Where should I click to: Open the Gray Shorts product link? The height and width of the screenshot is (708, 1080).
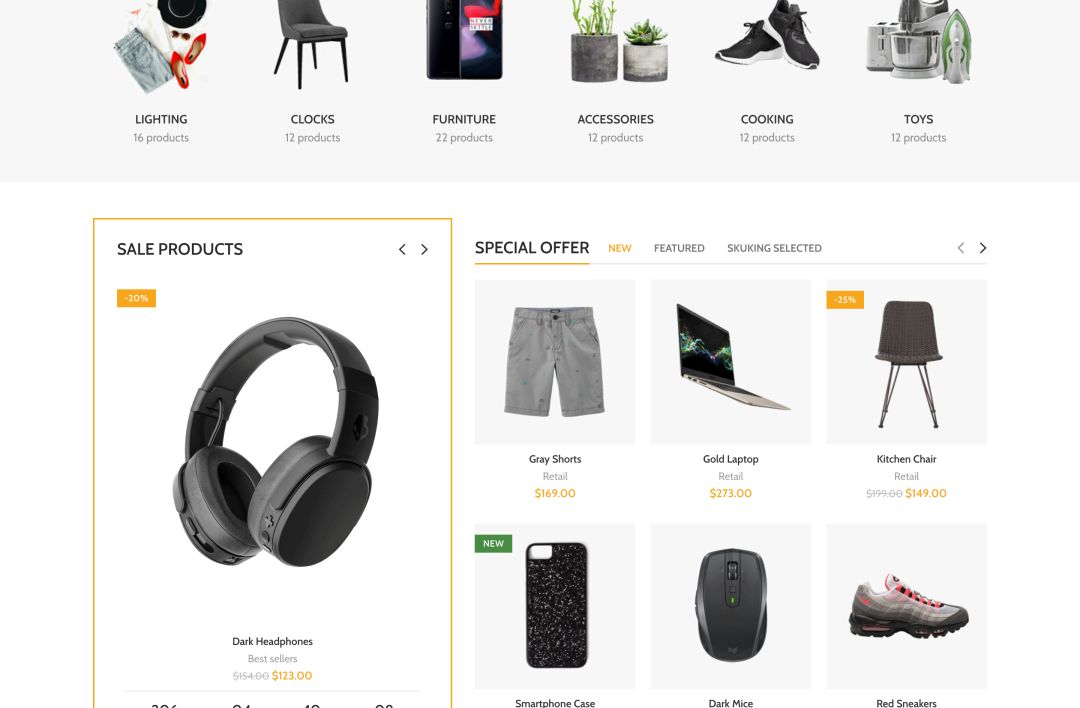555,459
